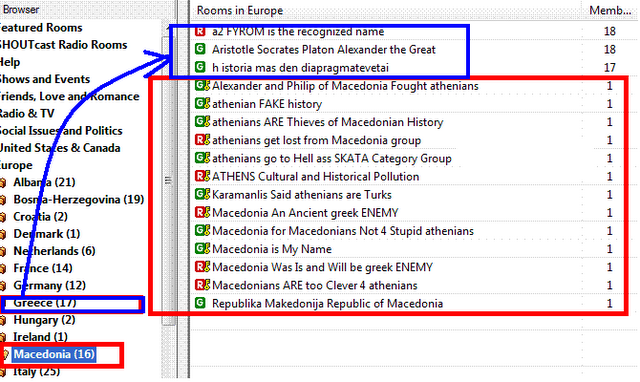Select Italy (25) subcategory
Screen dimensions: 640x382
coord(37,371)
